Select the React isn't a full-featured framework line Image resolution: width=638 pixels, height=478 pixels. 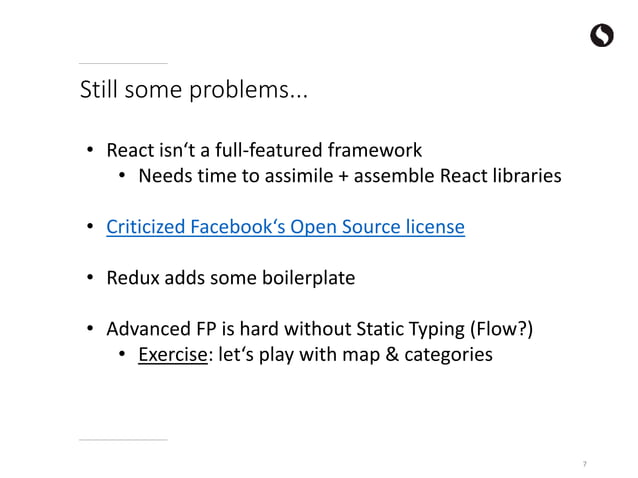tap(264, 150)
